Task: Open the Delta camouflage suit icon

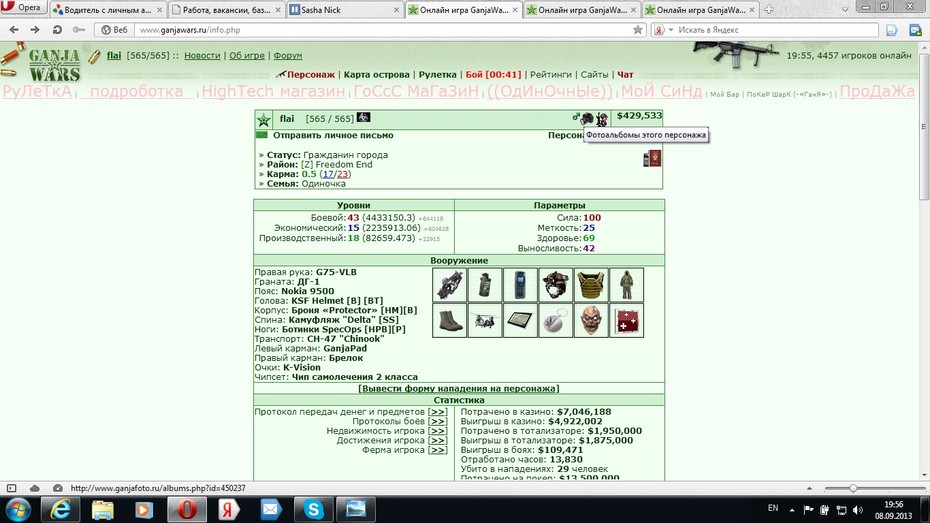Action: click(x=626, y=285)
